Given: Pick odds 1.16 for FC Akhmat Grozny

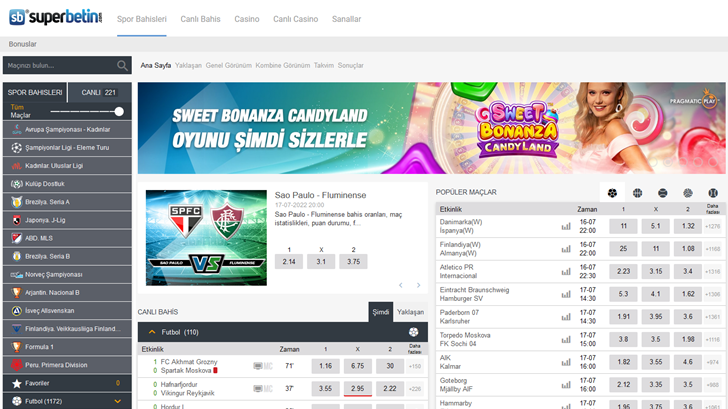Looking at the screenshot, I should (x=325, y=366).
